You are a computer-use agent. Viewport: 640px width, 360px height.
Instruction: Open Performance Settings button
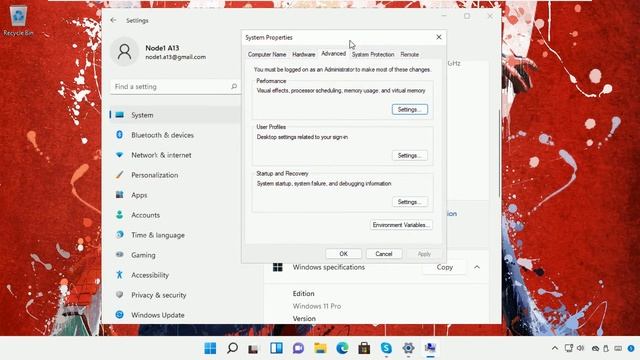pyautogui.click(x=410, y=109)
